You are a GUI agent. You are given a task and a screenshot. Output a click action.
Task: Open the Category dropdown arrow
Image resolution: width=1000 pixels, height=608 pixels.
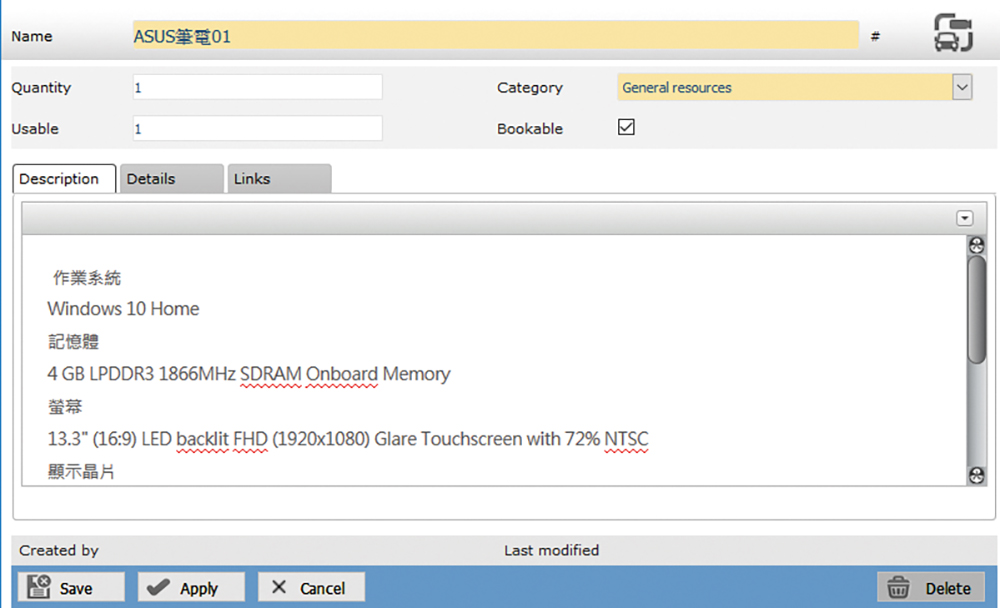[962, 87]
